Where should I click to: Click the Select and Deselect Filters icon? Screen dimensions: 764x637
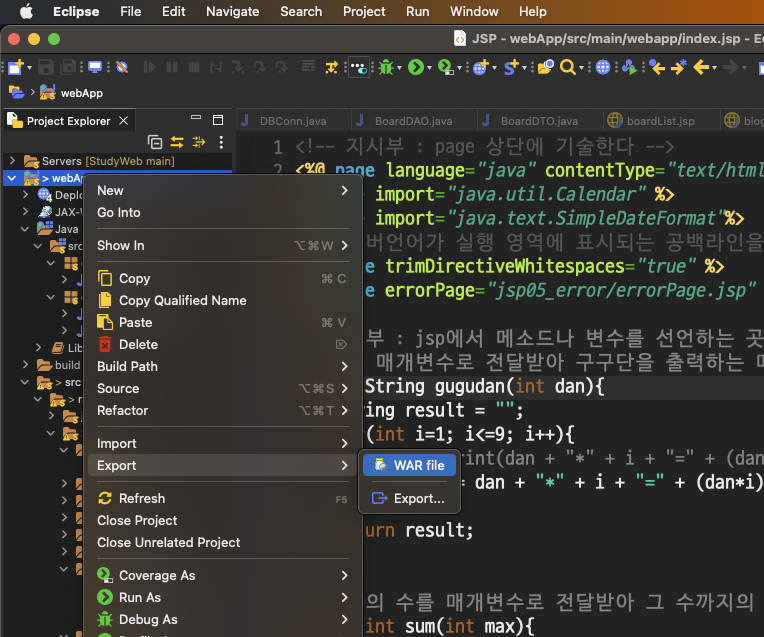(199, 142)
